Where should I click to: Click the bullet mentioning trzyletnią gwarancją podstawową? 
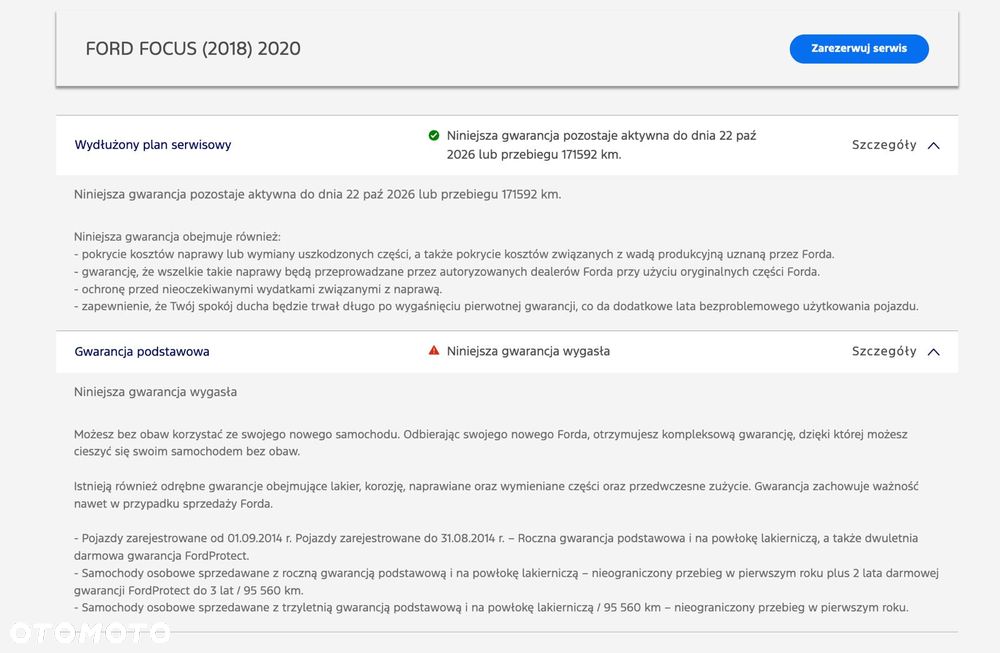click(490, 608)
